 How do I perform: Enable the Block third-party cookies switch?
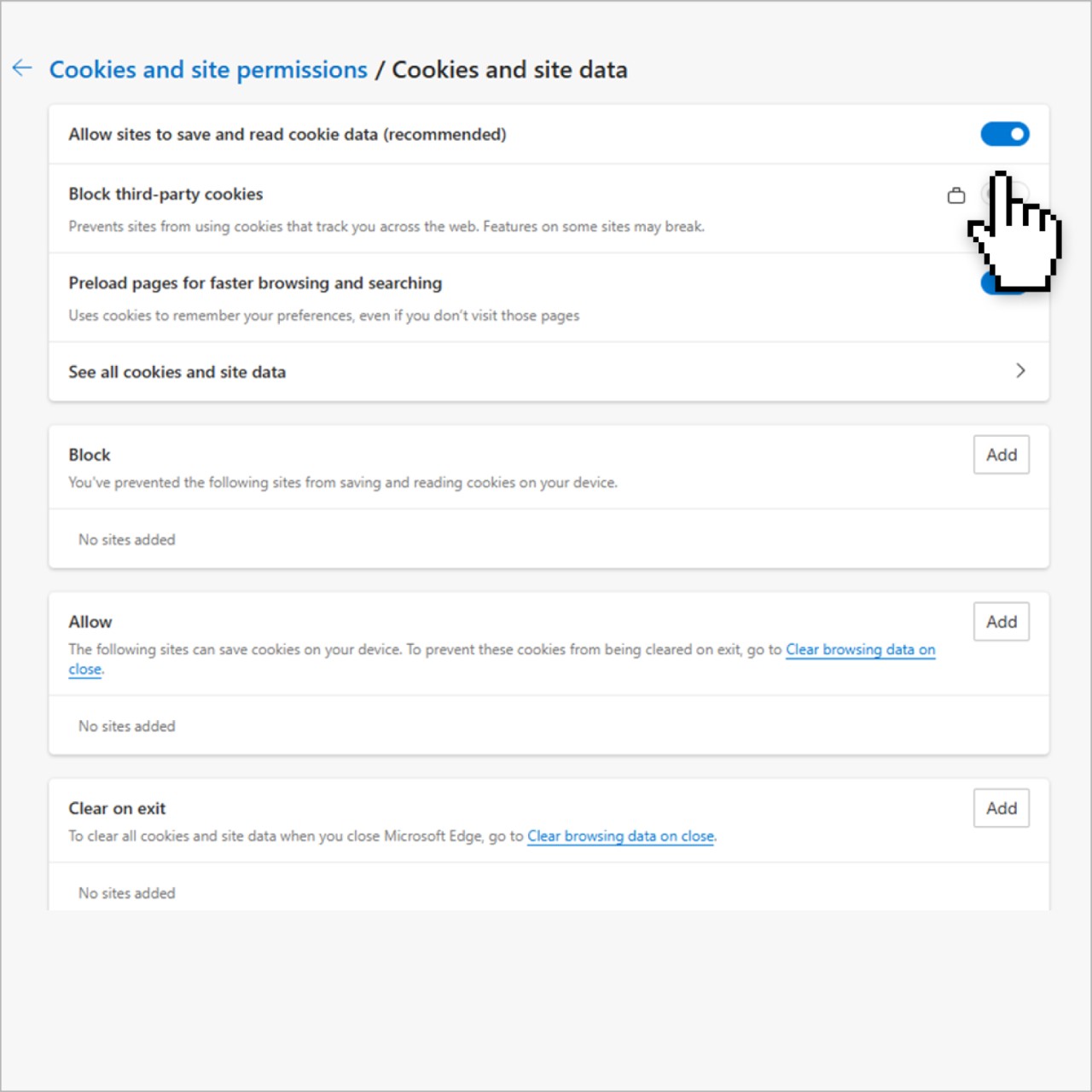pyautogui.click(x=1005, y=194)
